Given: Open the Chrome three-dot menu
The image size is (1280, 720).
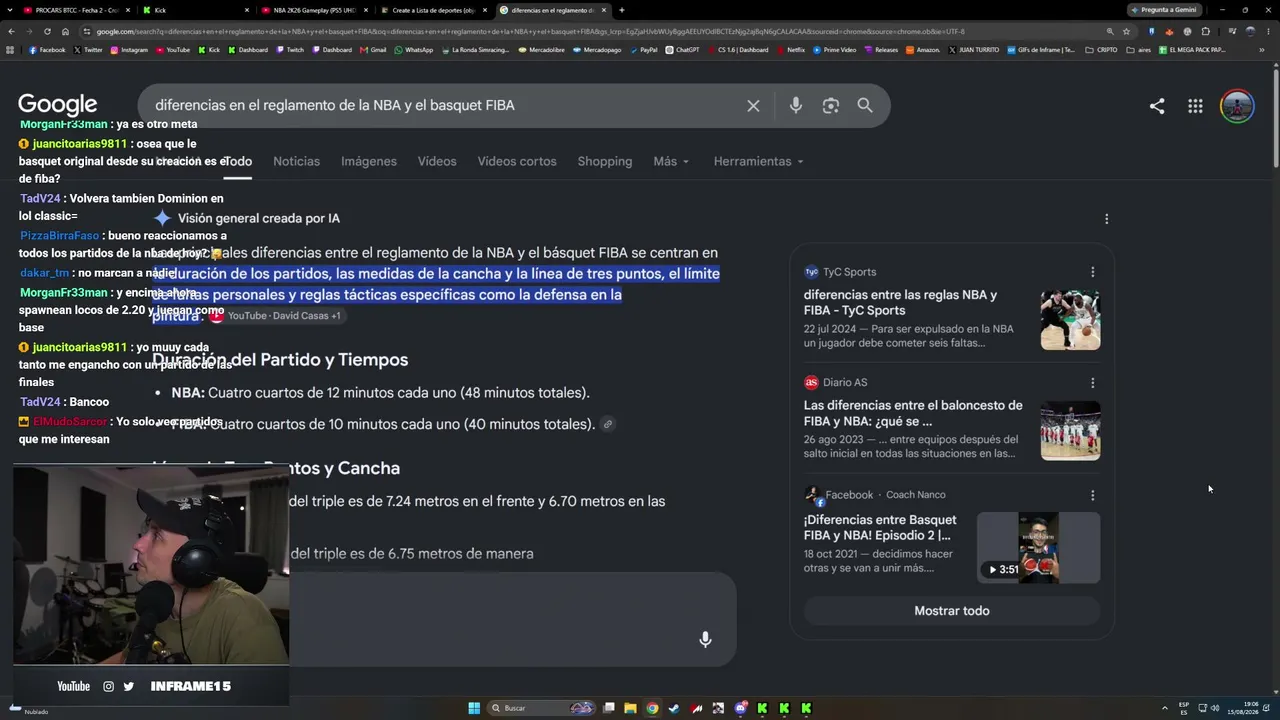Looking at the screenshot, I should tap(1269, 31).
